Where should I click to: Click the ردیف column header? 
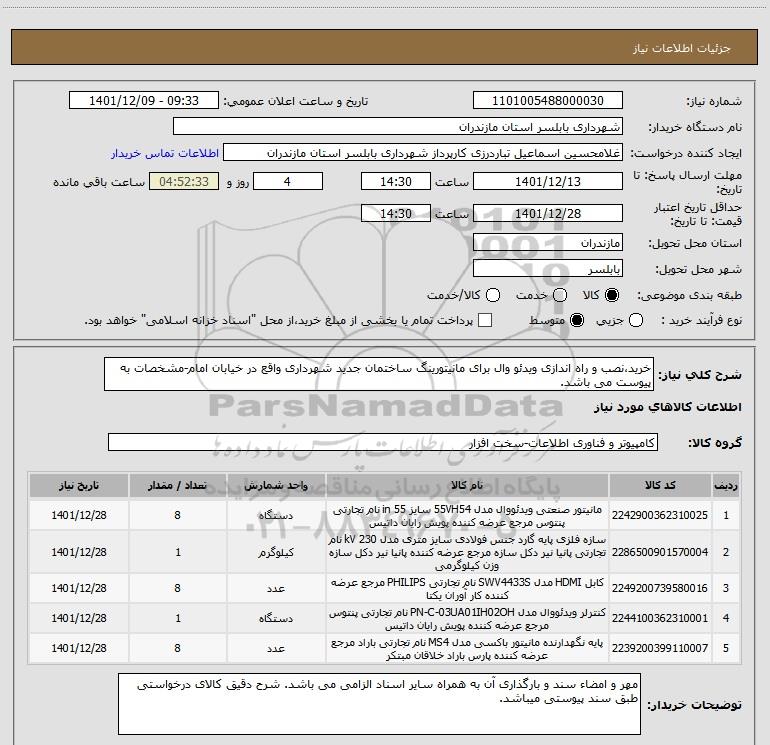pyautogui.click(x=726, y=485)
